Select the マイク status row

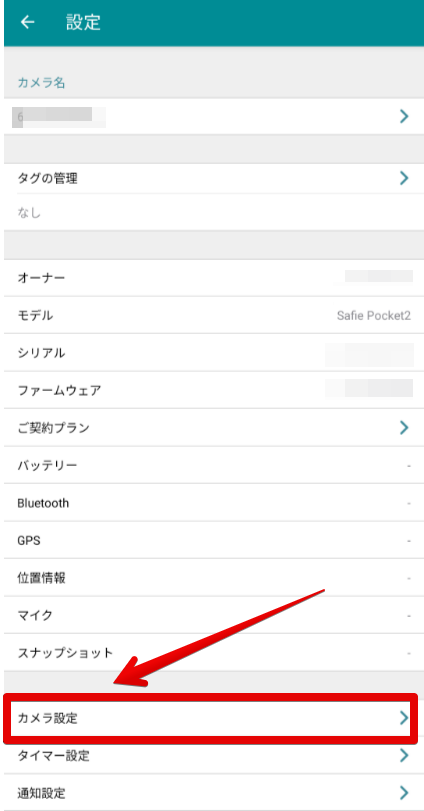click(214, 615)
